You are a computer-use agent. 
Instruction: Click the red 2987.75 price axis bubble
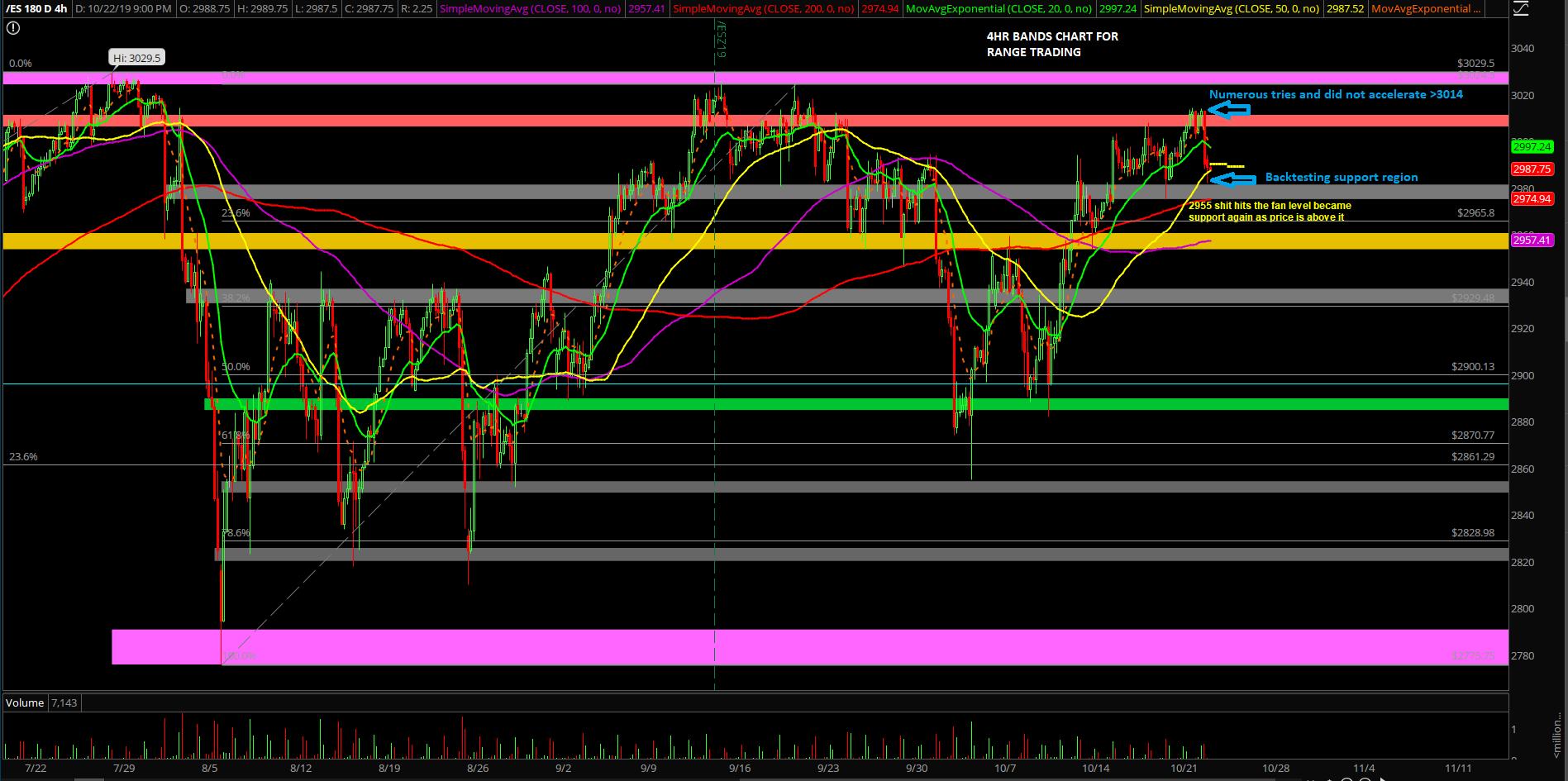click(x=1532, y=169)
